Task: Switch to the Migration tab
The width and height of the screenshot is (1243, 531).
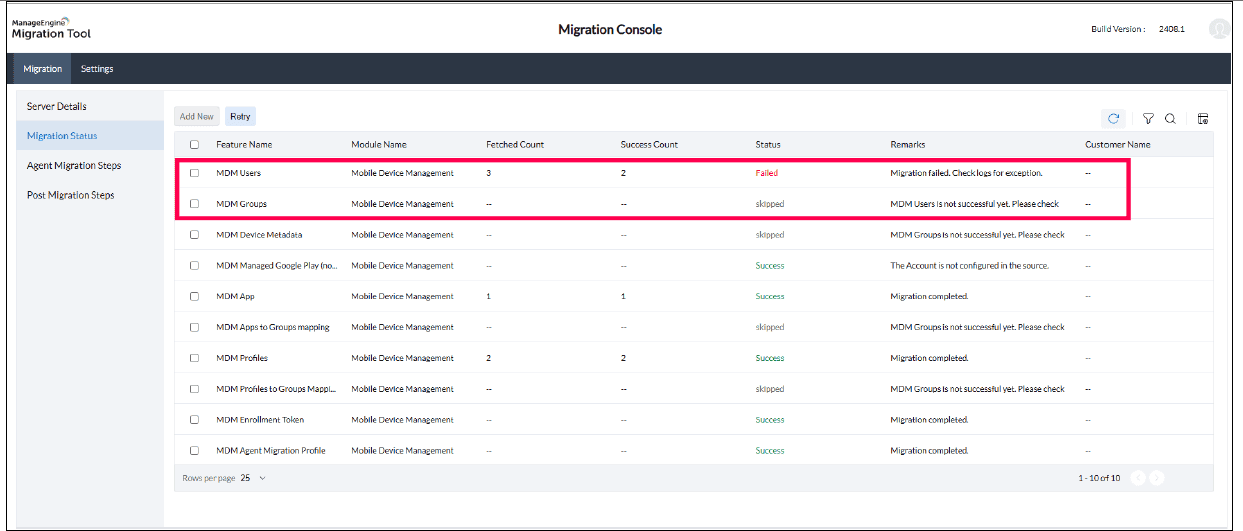Action: [43, 69]
